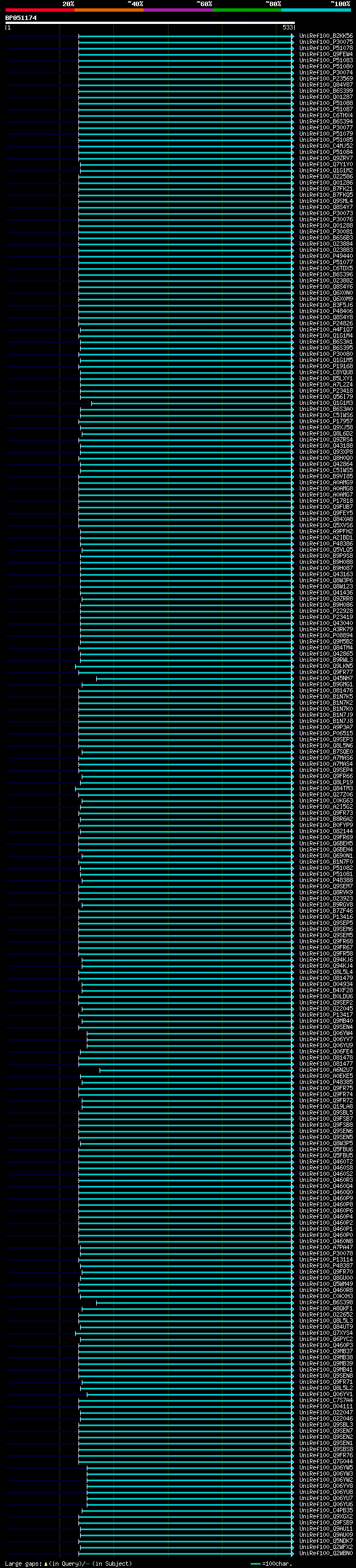Click the shortened alignment bar for UniRef100_A6N2U7
This screenshot has width=356, height=1568.
[x=196, y=1070]
